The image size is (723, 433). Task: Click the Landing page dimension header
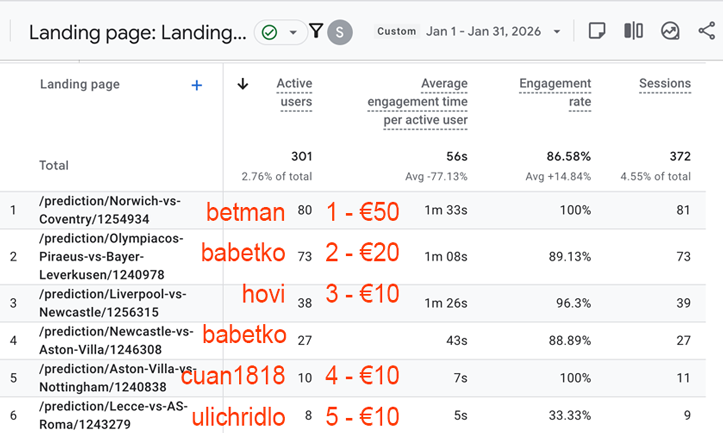tap(79, 84)
